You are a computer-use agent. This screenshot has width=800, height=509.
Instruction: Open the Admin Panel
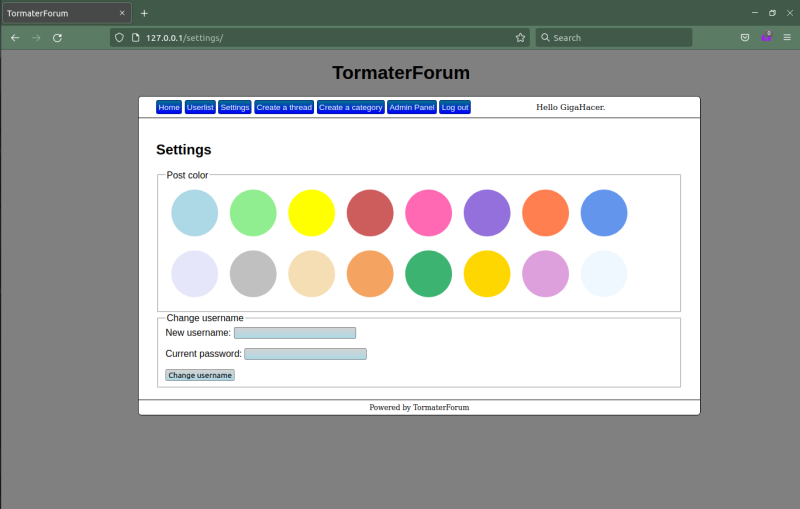click(412, 107)
